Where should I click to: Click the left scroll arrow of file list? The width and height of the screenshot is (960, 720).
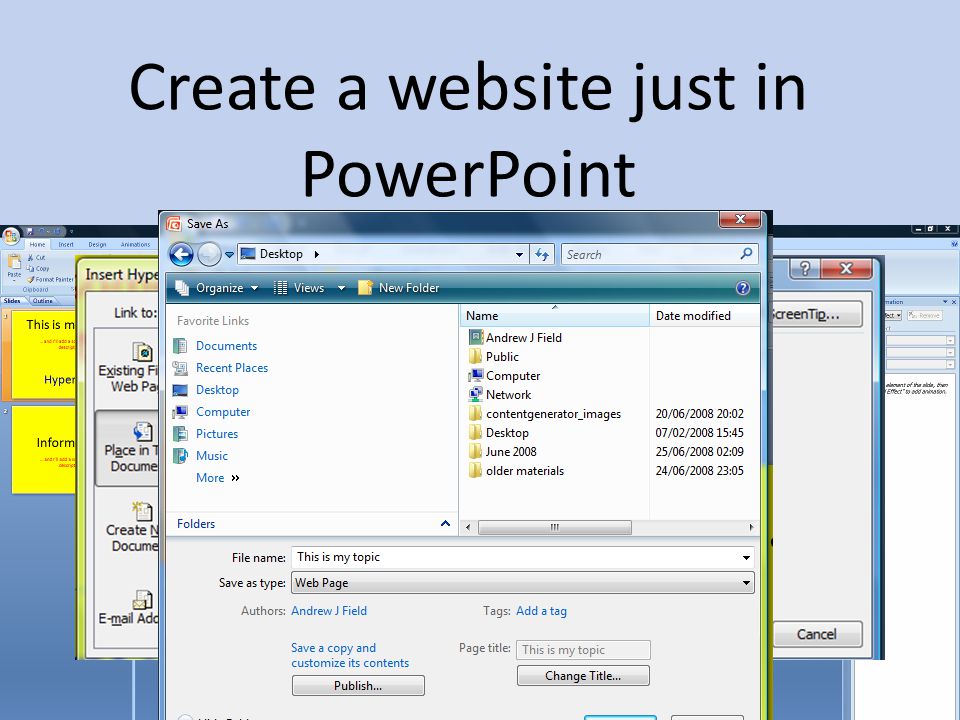point(468,527)
